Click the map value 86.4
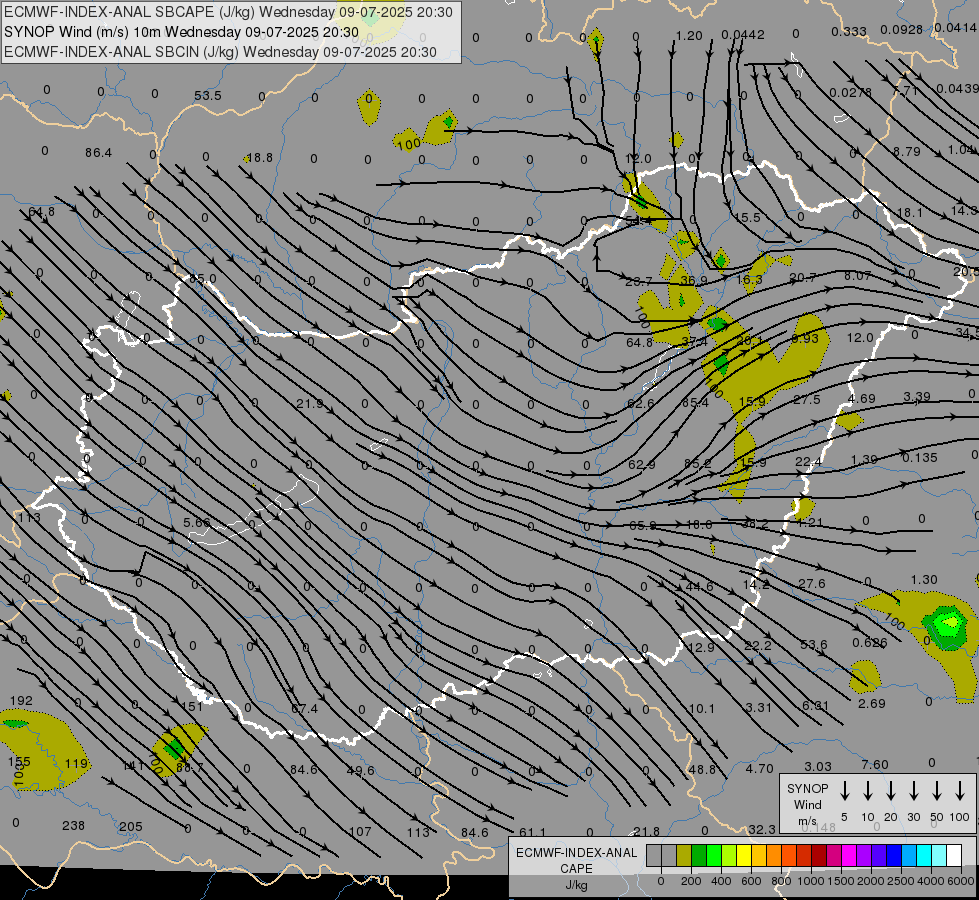Image resolution: width=979 pixels, height=900 pixels. coord(99,152)
